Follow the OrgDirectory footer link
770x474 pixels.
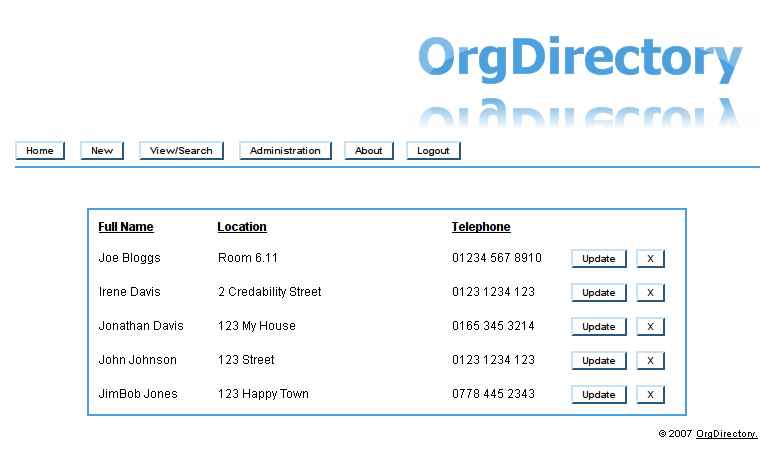[x=727, y=434]
